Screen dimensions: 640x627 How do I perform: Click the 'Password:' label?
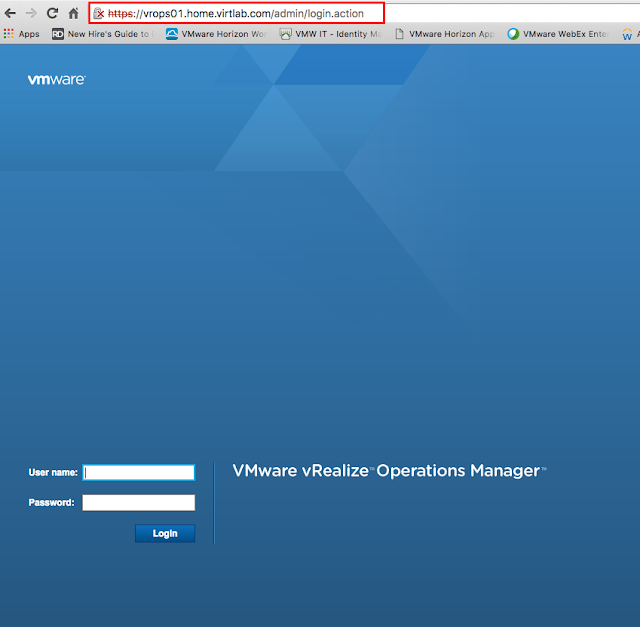(51, 502)
